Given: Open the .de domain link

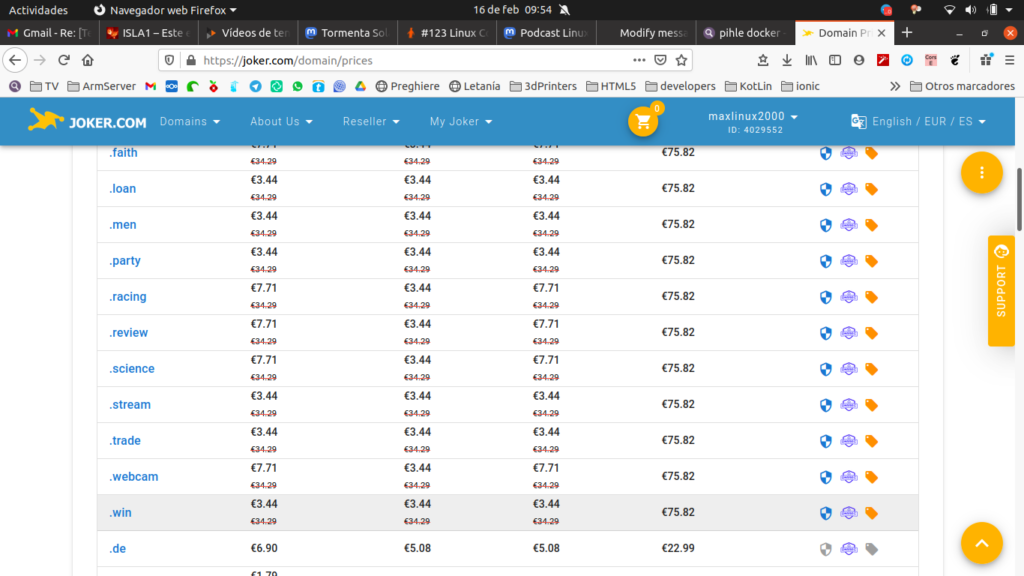Looking at the screenshot, I should [x=118, y=549].
